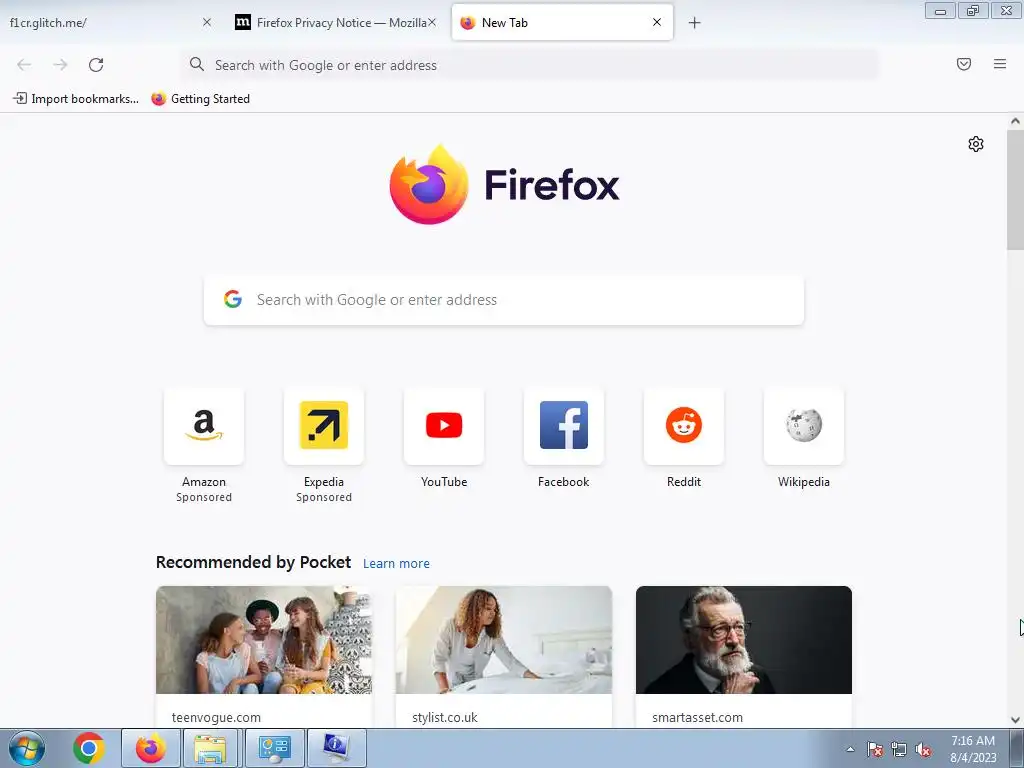Open the Amazon shortcut tile
This screenshot has width=1024, height=768.
point(204,426)
